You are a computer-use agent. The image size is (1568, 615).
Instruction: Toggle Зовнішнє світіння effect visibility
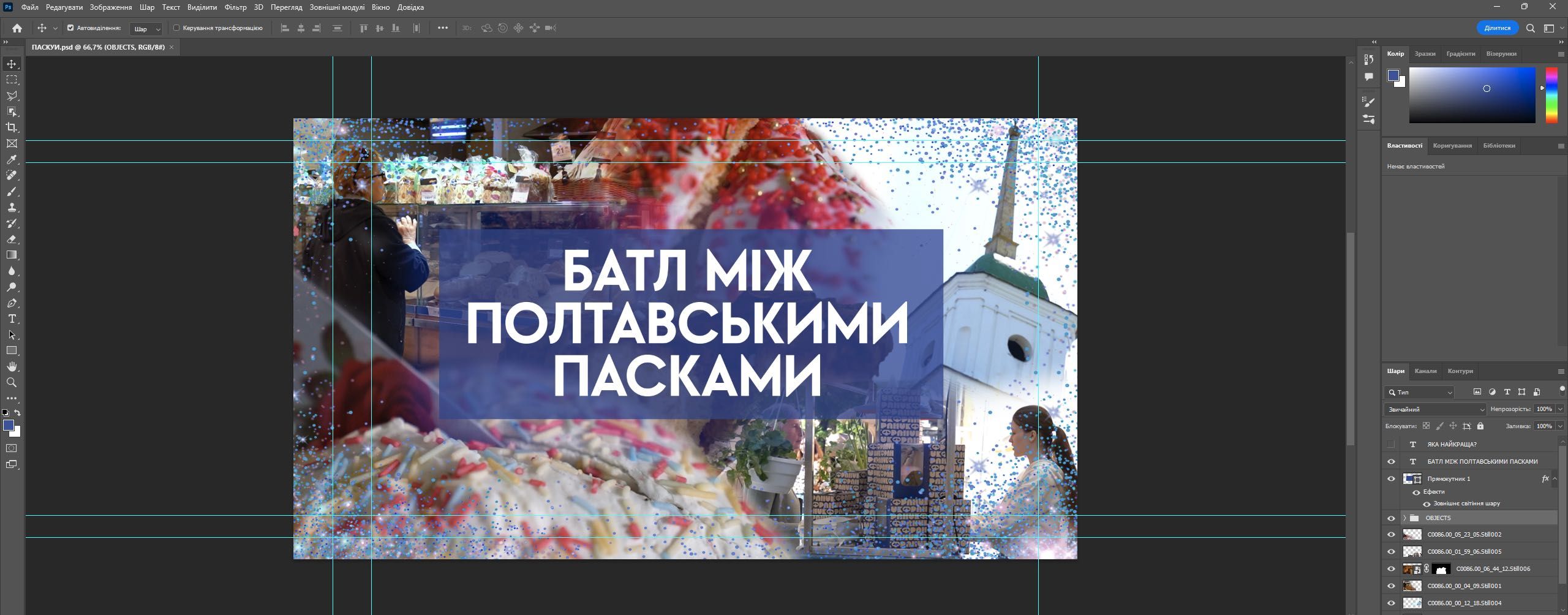coord(1427,504)
